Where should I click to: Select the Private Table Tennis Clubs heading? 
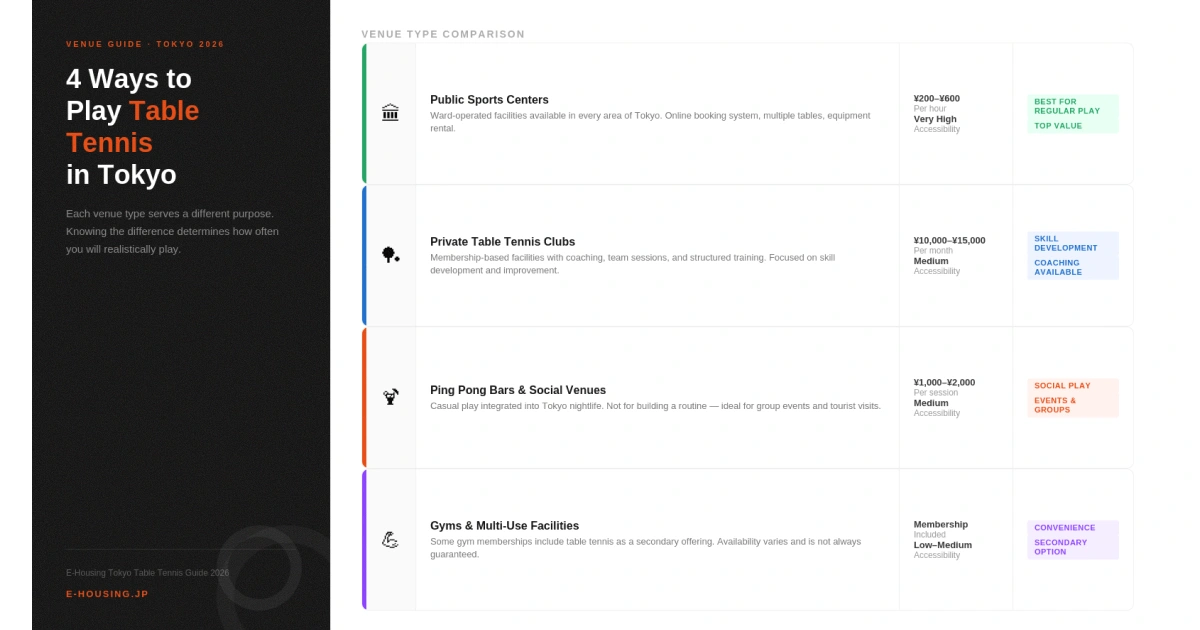502,242
